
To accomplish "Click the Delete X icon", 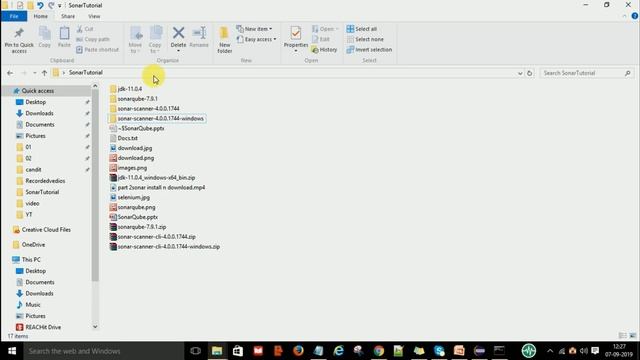I will tap(178, 33).
